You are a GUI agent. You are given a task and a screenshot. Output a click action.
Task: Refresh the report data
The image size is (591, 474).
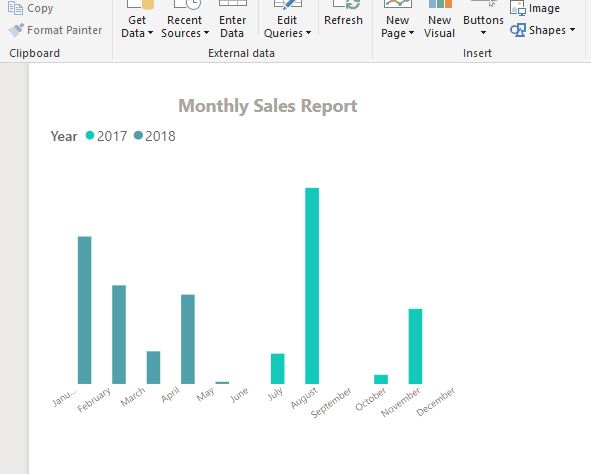[343, 14]
